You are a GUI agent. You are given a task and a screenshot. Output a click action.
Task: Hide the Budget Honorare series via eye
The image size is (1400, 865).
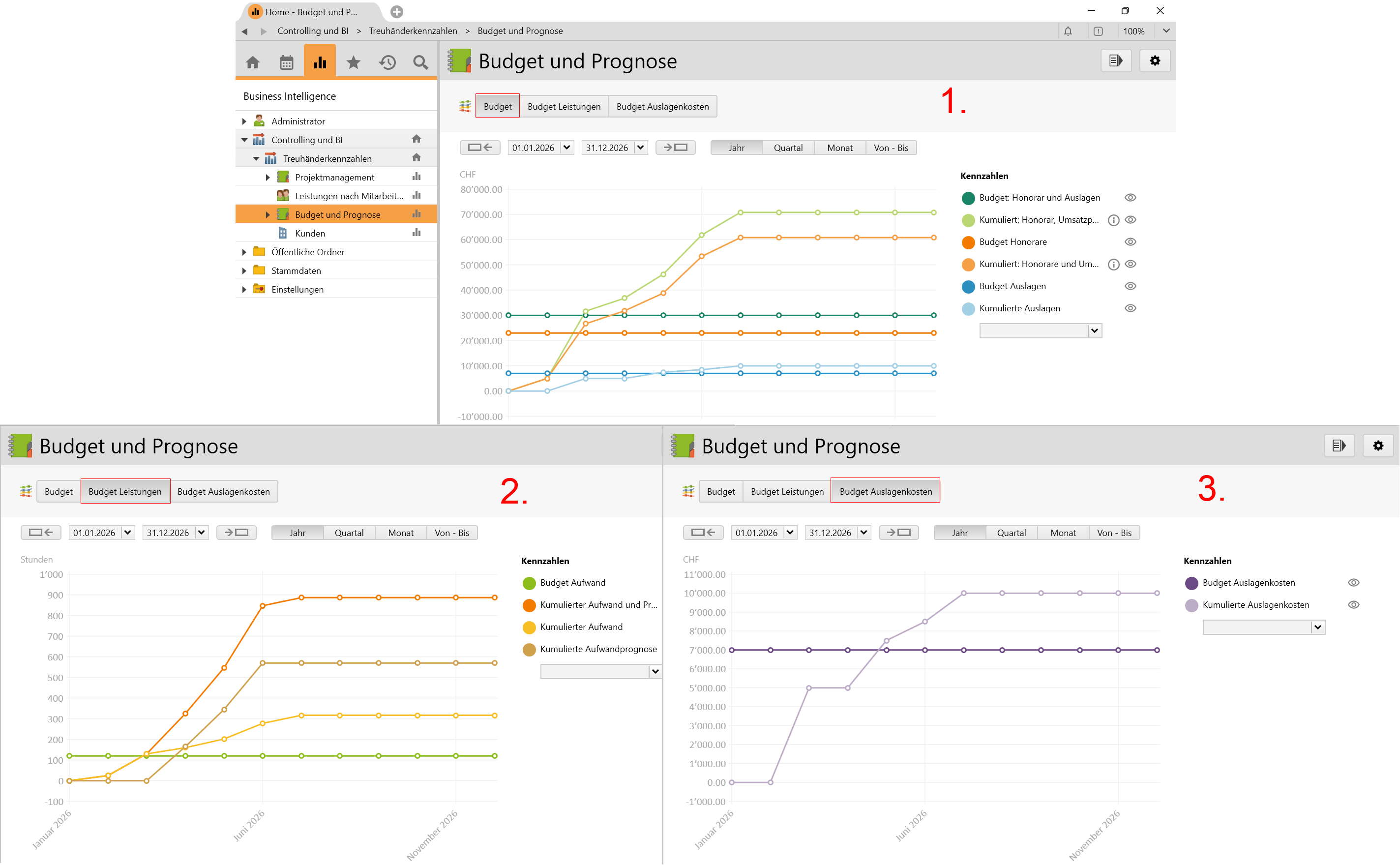(1130, 242)
